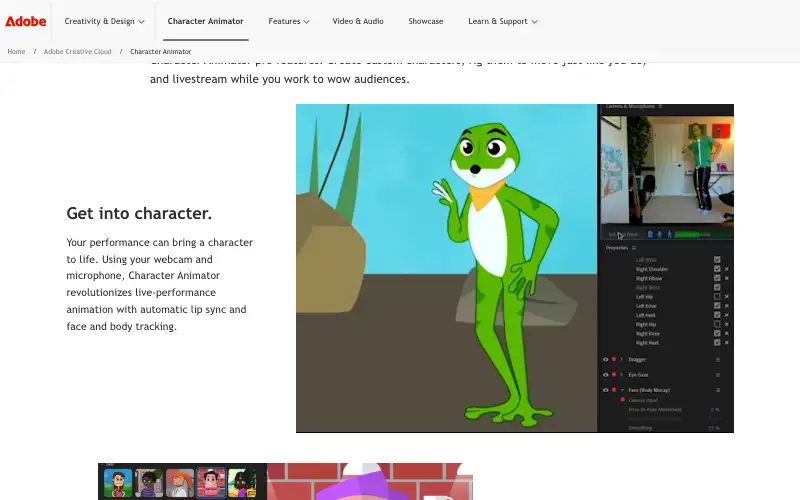
Task: Click the Smoothing value
Action: point(714,428)
